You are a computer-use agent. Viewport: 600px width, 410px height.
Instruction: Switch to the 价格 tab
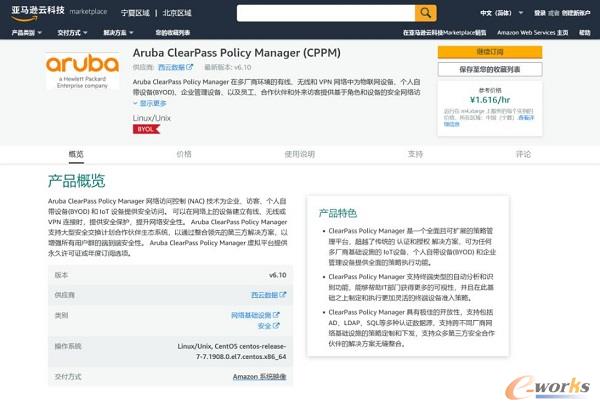(184, 155)
